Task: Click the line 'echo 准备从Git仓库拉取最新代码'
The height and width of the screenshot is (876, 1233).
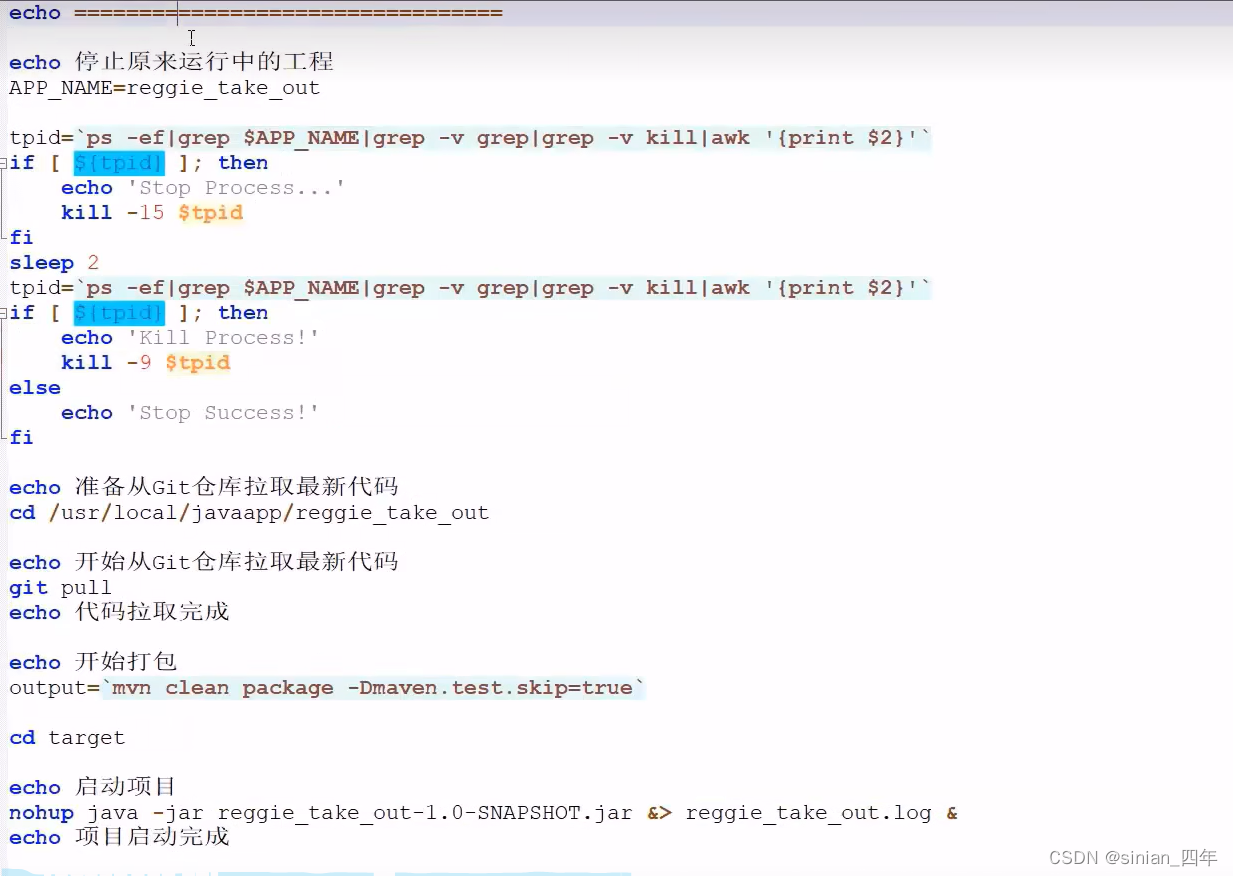Action: coord(204,488)
